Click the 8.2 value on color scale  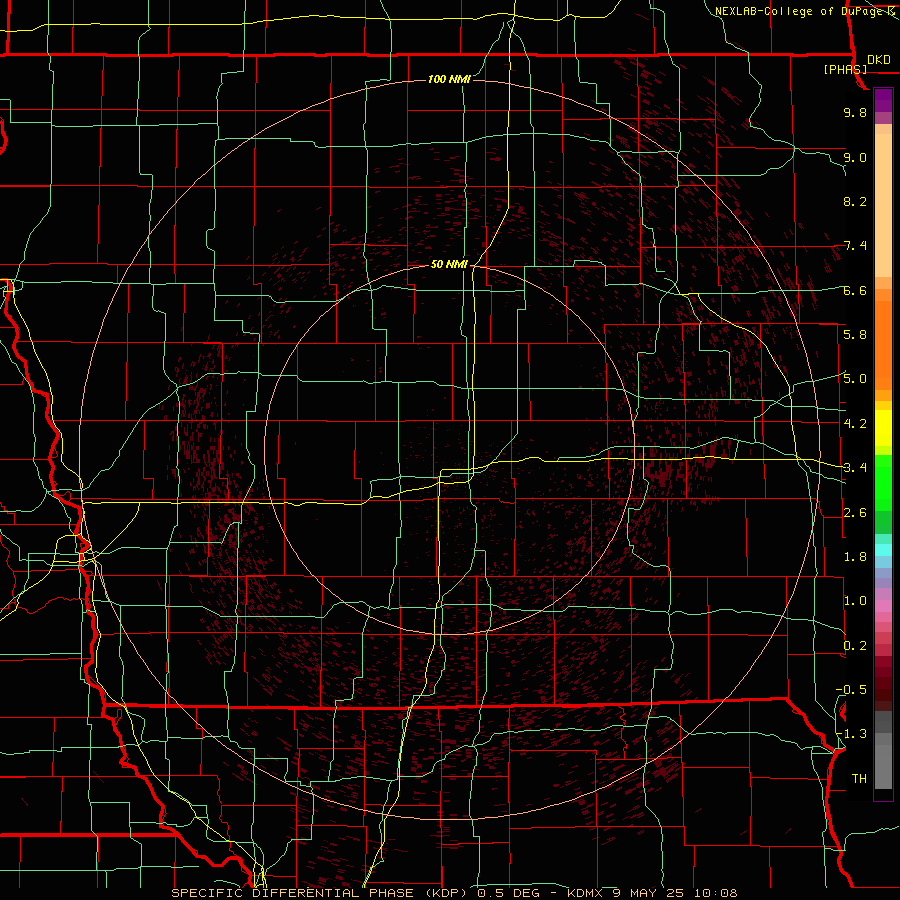point(855,201)
